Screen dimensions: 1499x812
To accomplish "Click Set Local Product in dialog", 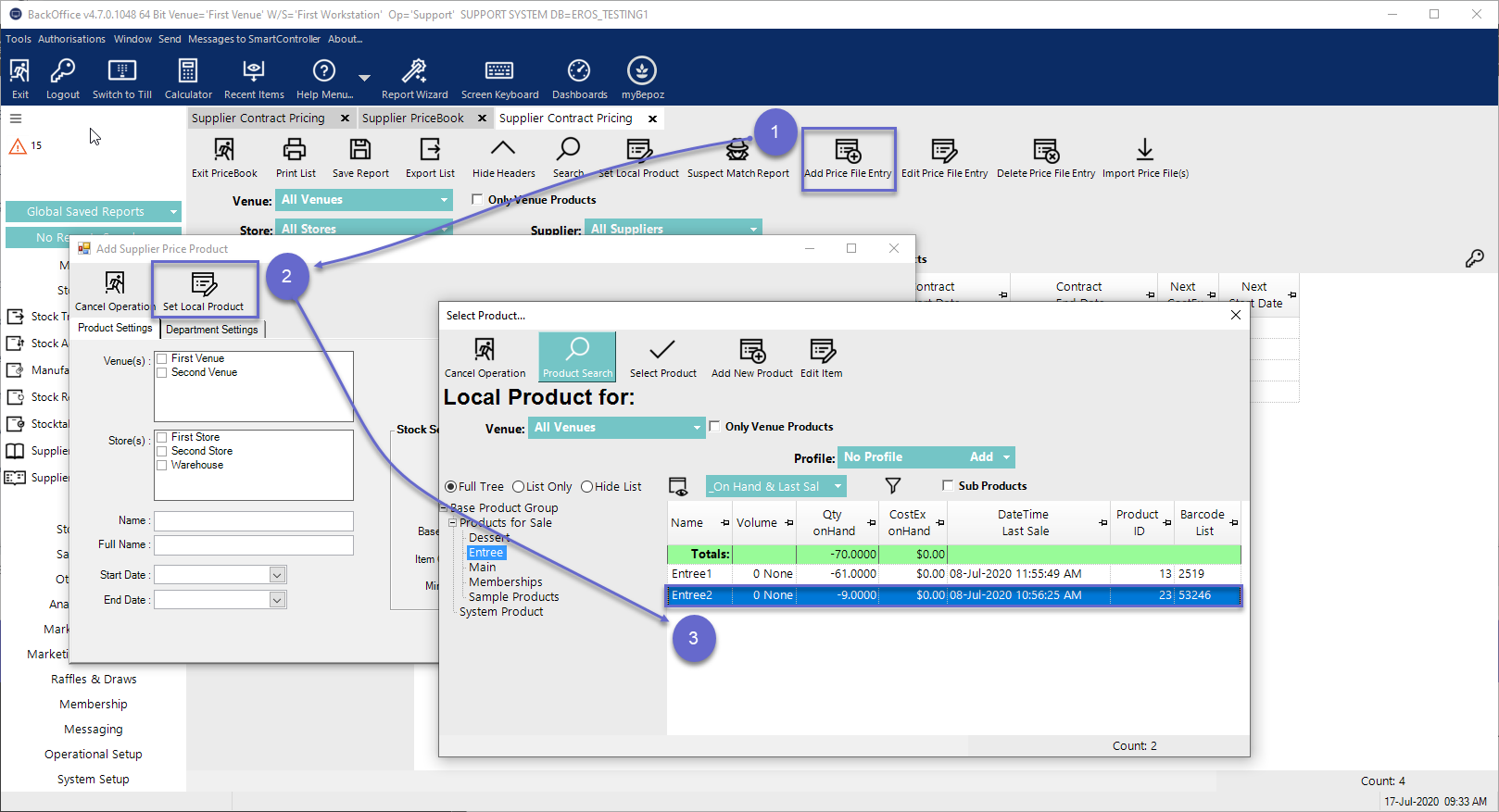I will coord(204,286).
